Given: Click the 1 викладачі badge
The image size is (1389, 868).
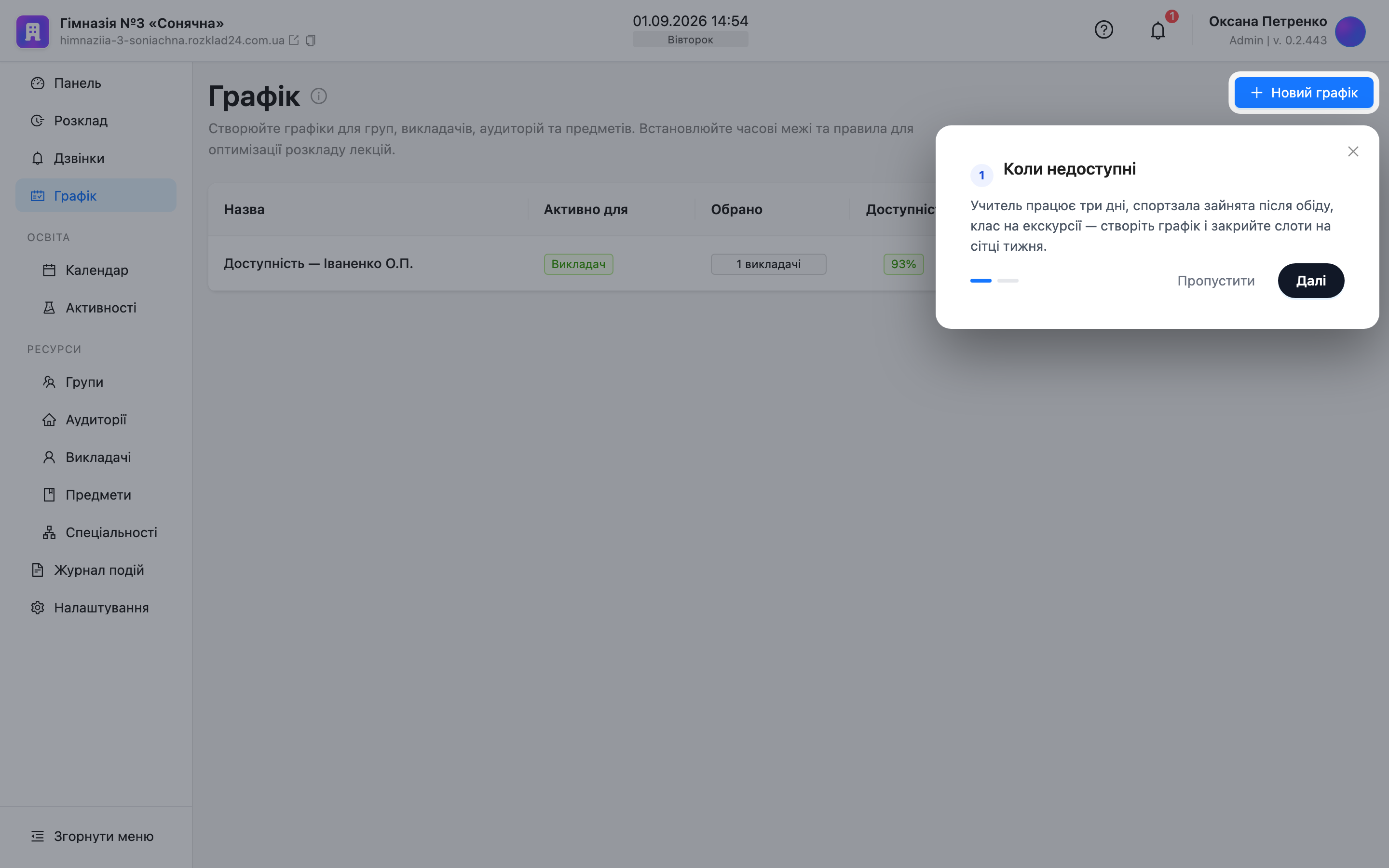Looking at the screenshot, I should click(769, 264).
